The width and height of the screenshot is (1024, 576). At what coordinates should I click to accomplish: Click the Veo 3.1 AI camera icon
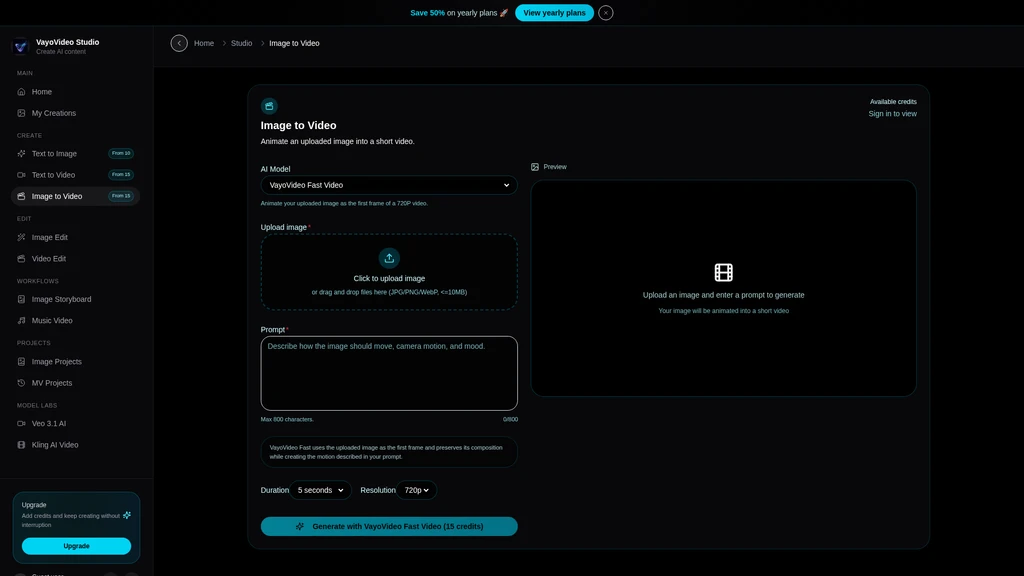pyautogui.click(x=22, y=424)
